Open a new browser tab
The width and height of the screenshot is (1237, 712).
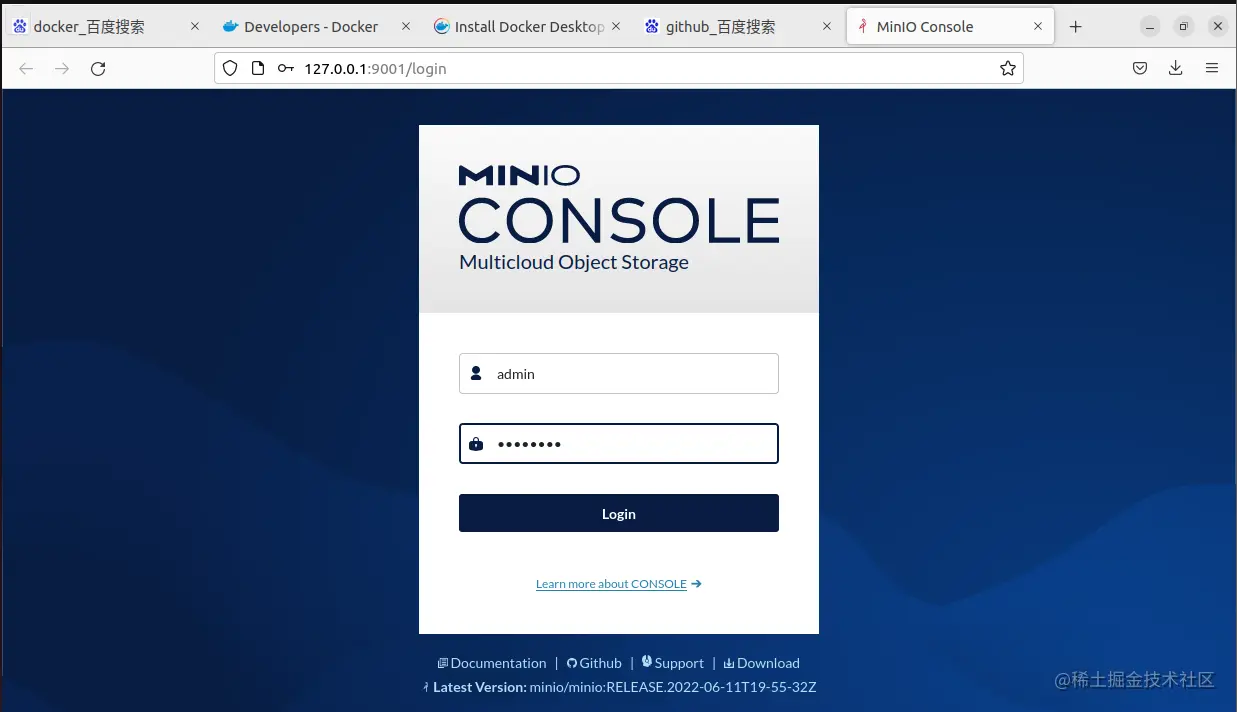(1076, 27)
